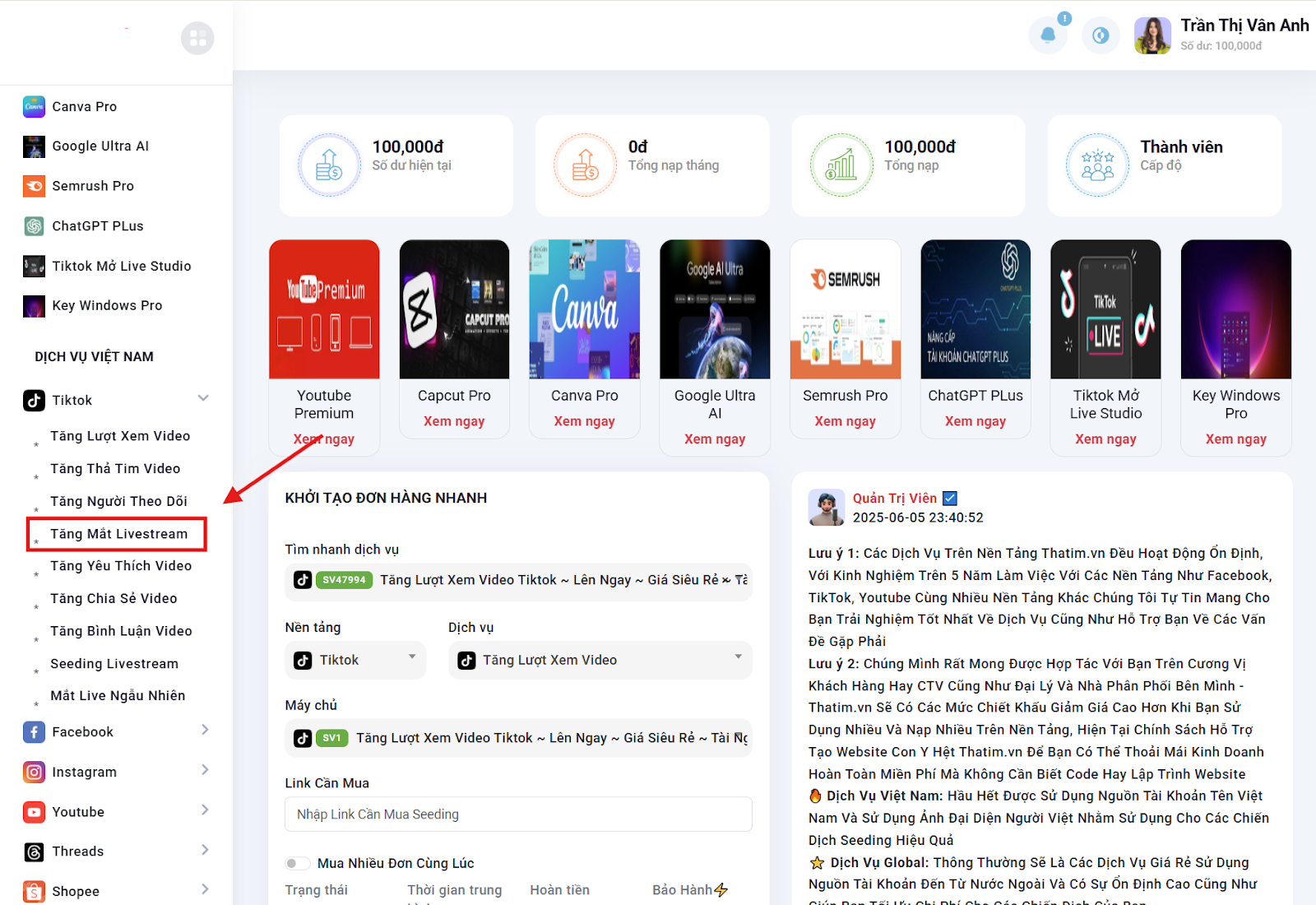
Task: Expand the Facebook sidebar section chevron
Action: pyautogui.click(x=205, y=730)
